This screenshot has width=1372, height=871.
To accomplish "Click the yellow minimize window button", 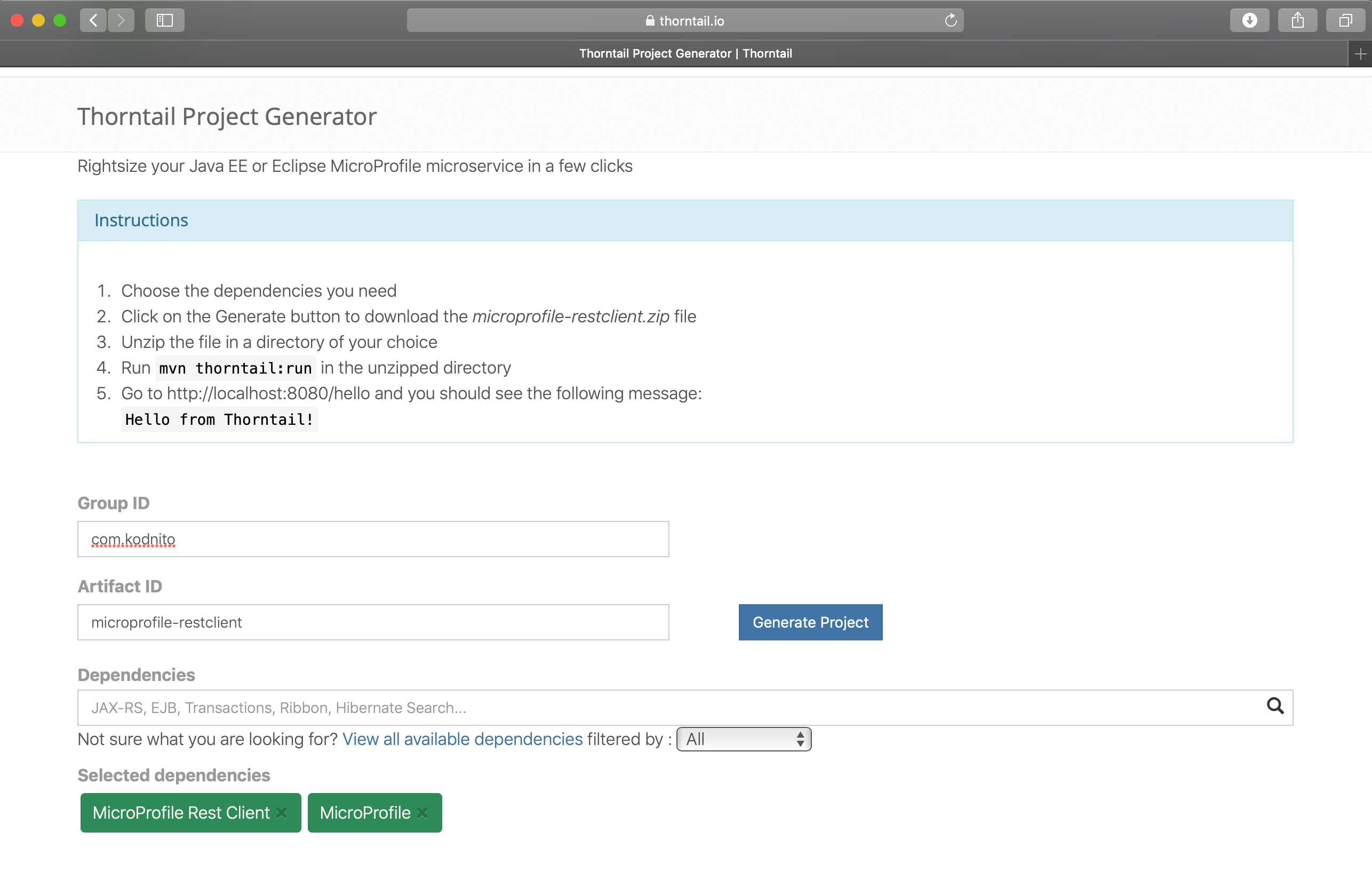I will click(x=38, y=20).
